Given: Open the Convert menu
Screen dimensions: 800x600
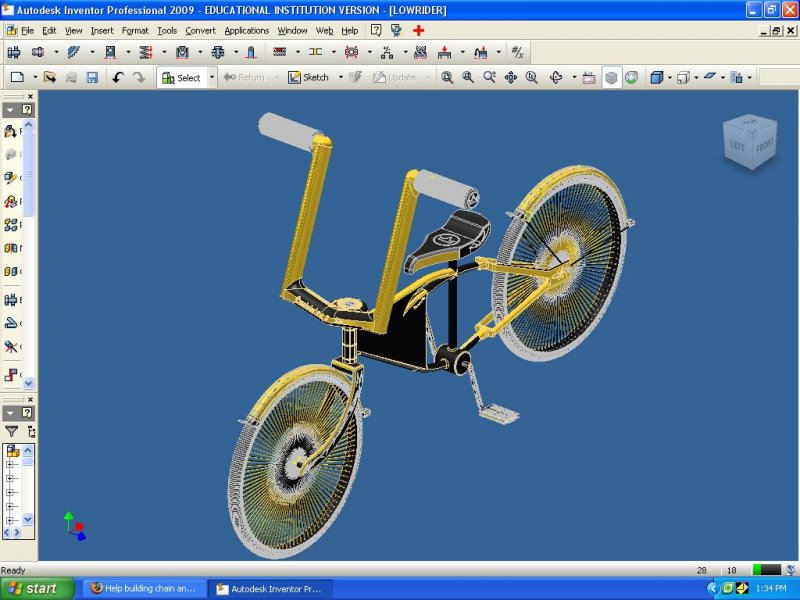Looking at the screenshot, I should [x=201, y=31].
